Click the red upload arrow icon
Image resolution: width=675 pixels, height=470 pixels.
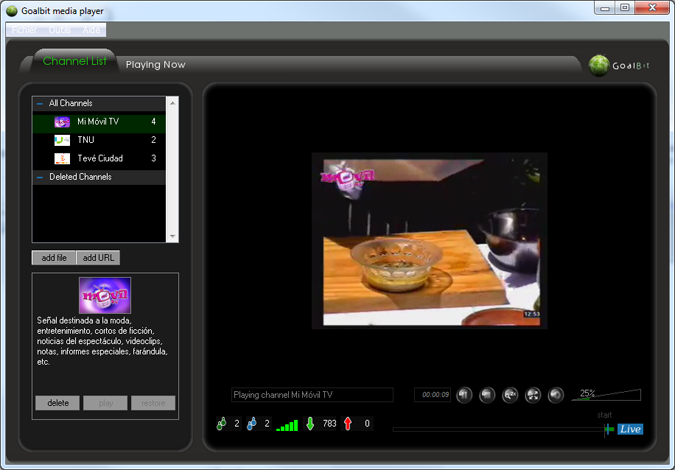[348, 424]
